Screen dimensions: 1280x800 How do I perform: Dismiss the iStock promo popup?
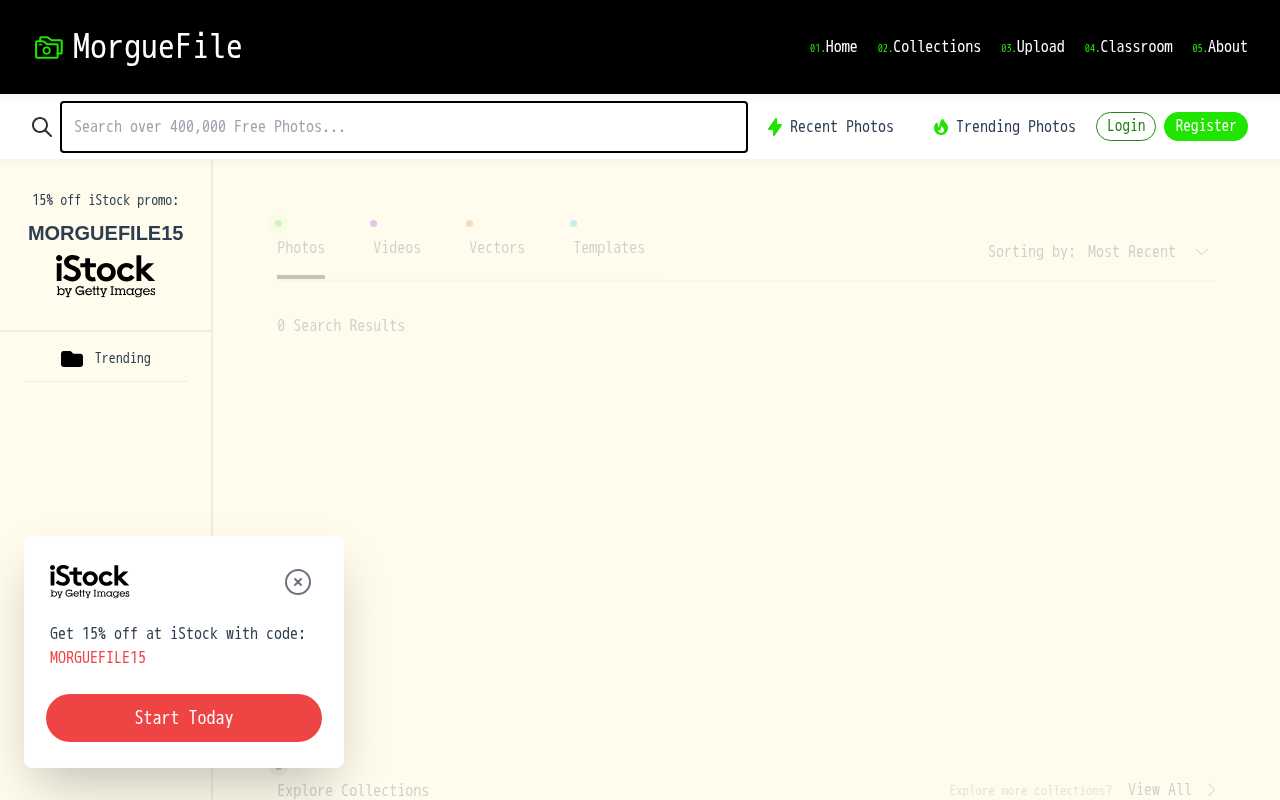point(298,582)
